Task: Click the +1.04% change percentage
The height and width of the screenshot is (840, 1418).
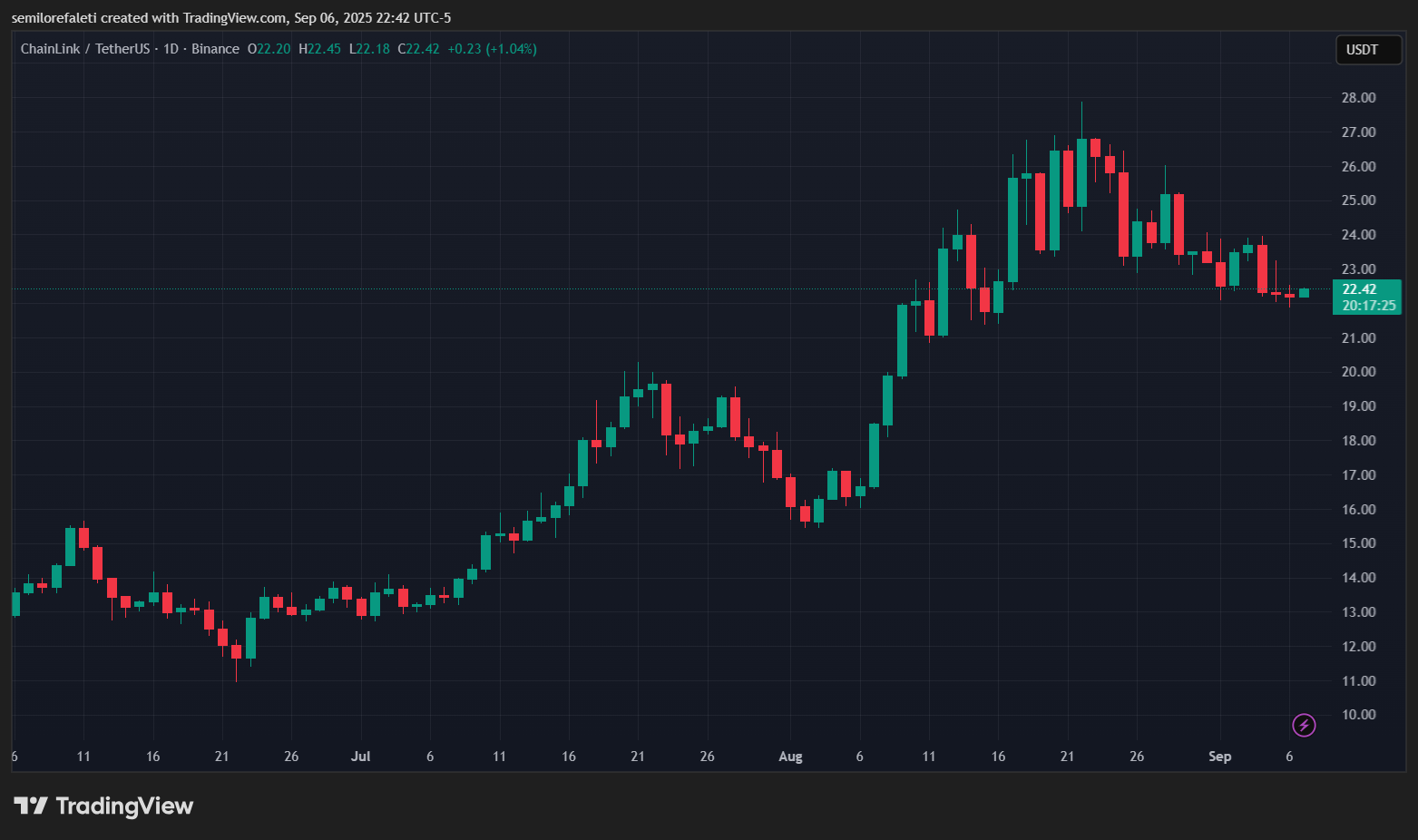Action: click(513, 49)
